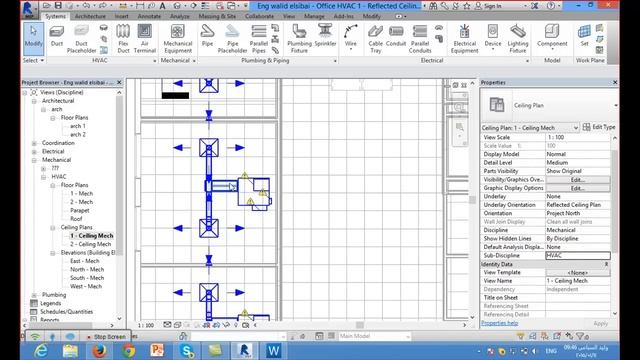Click the Component tool
The height and width of the screenshot is (360, 640).
click(552, 37)
